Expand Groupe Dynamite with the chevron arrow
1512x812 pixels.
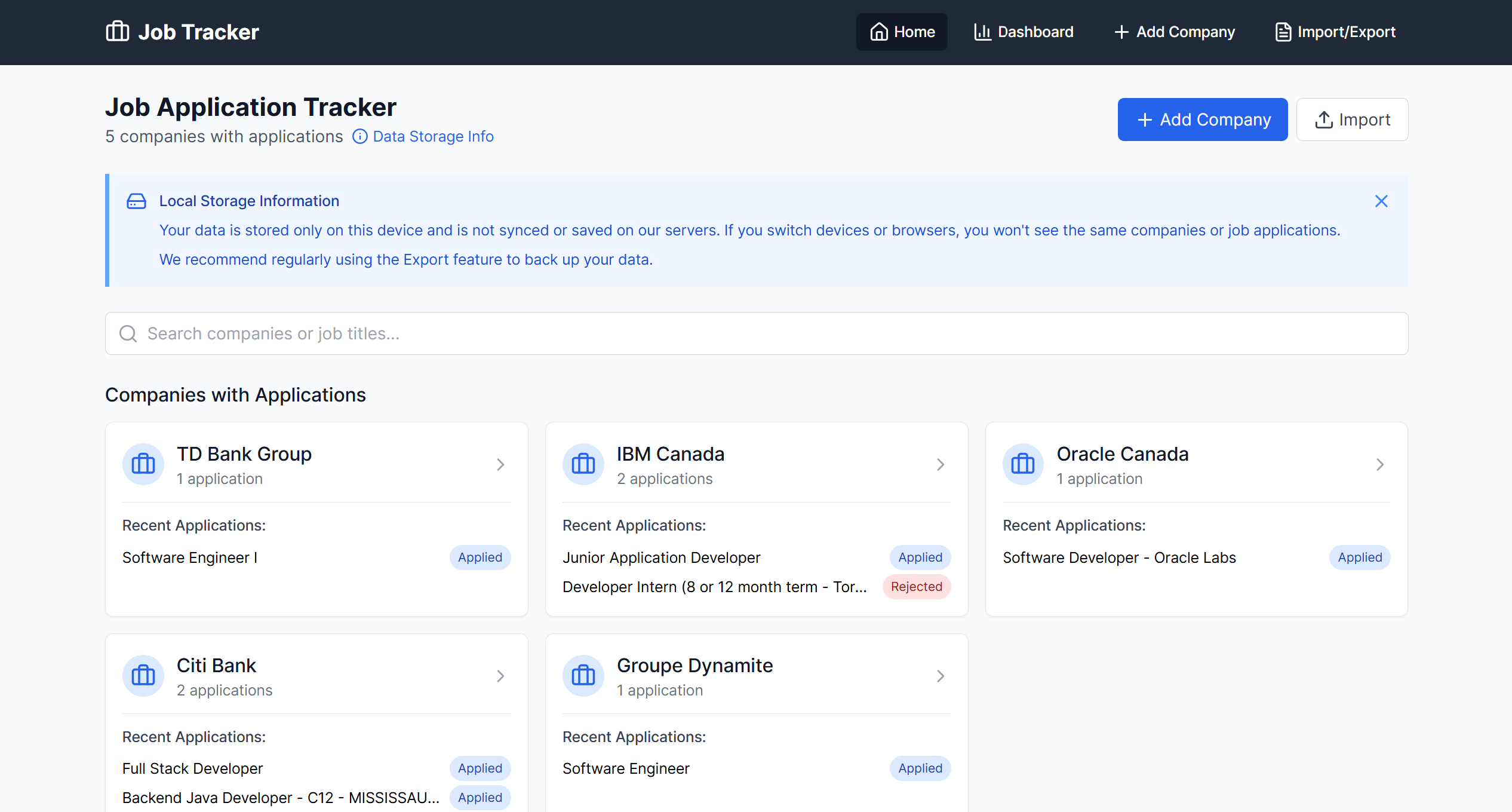point(941,676)
